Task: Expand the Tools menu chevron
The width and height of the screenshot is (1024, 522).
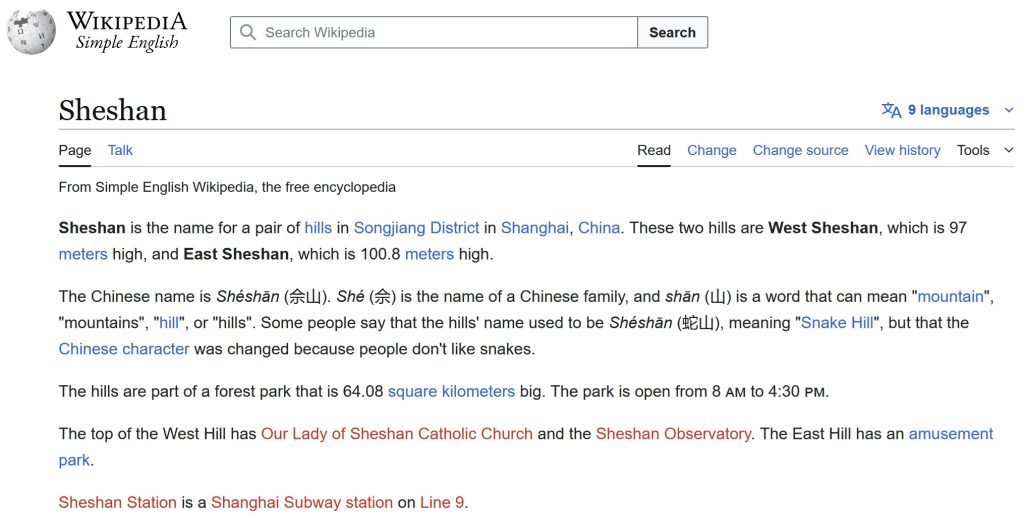Action: click(1009, 150)
